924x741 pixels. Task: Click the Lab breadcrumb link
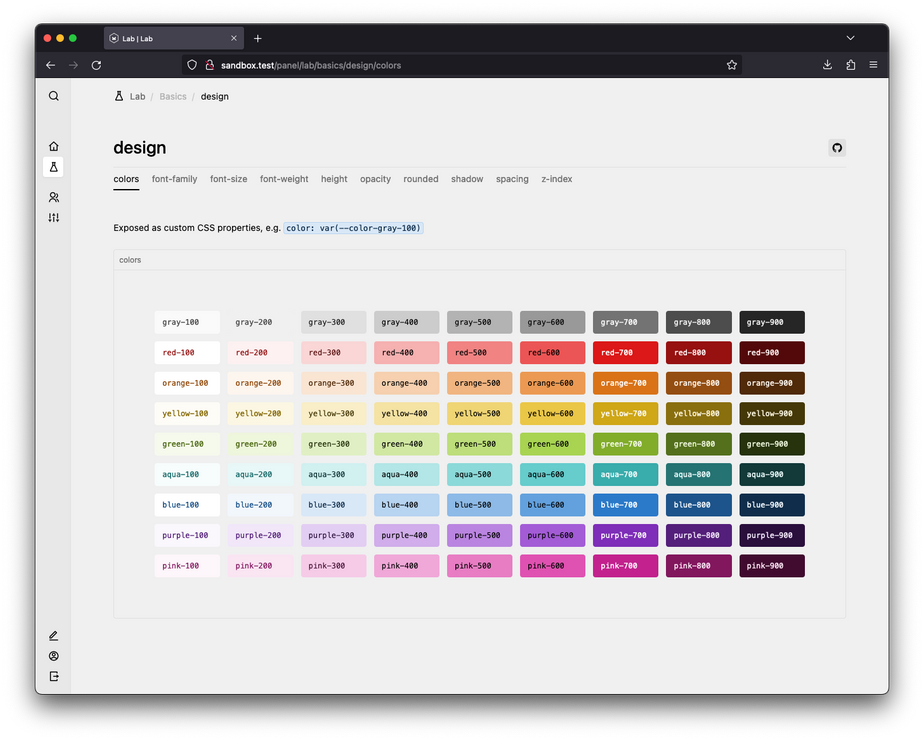pyautogui.click(x=137, y=97)
